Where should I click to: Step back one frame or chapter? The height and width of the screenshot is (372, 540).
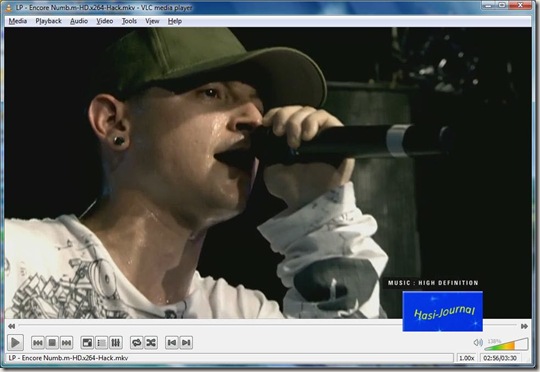pyautogui.click(x=172, y=343)
